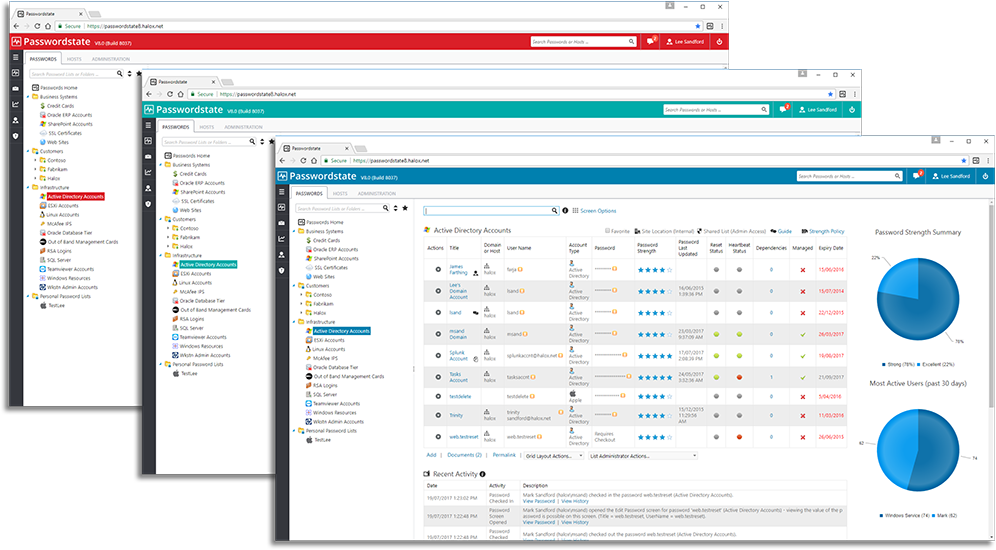
Task: Open reports chart icon in blue window sidebar
Action: coord(282,239)
